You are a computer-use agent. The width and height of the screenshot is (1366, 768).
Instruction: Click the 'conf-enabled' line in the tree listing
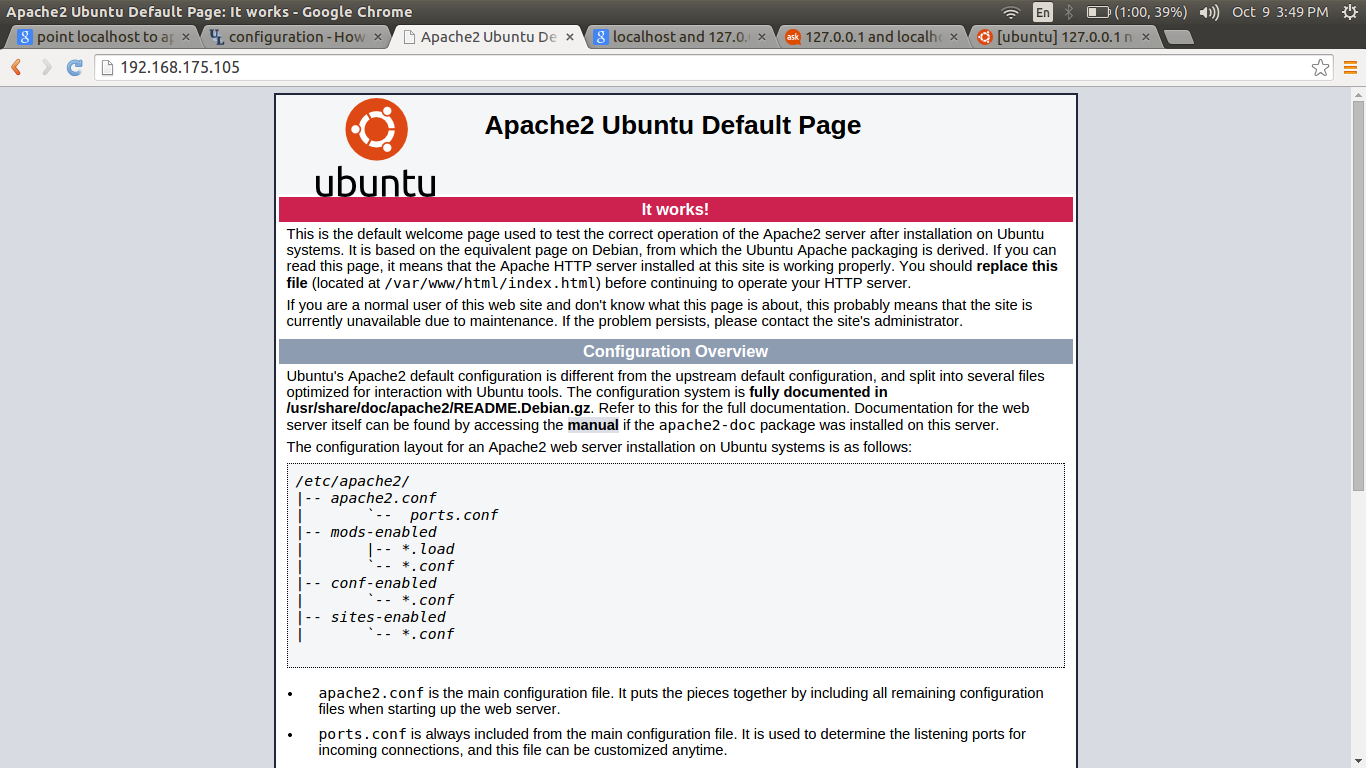384,583
